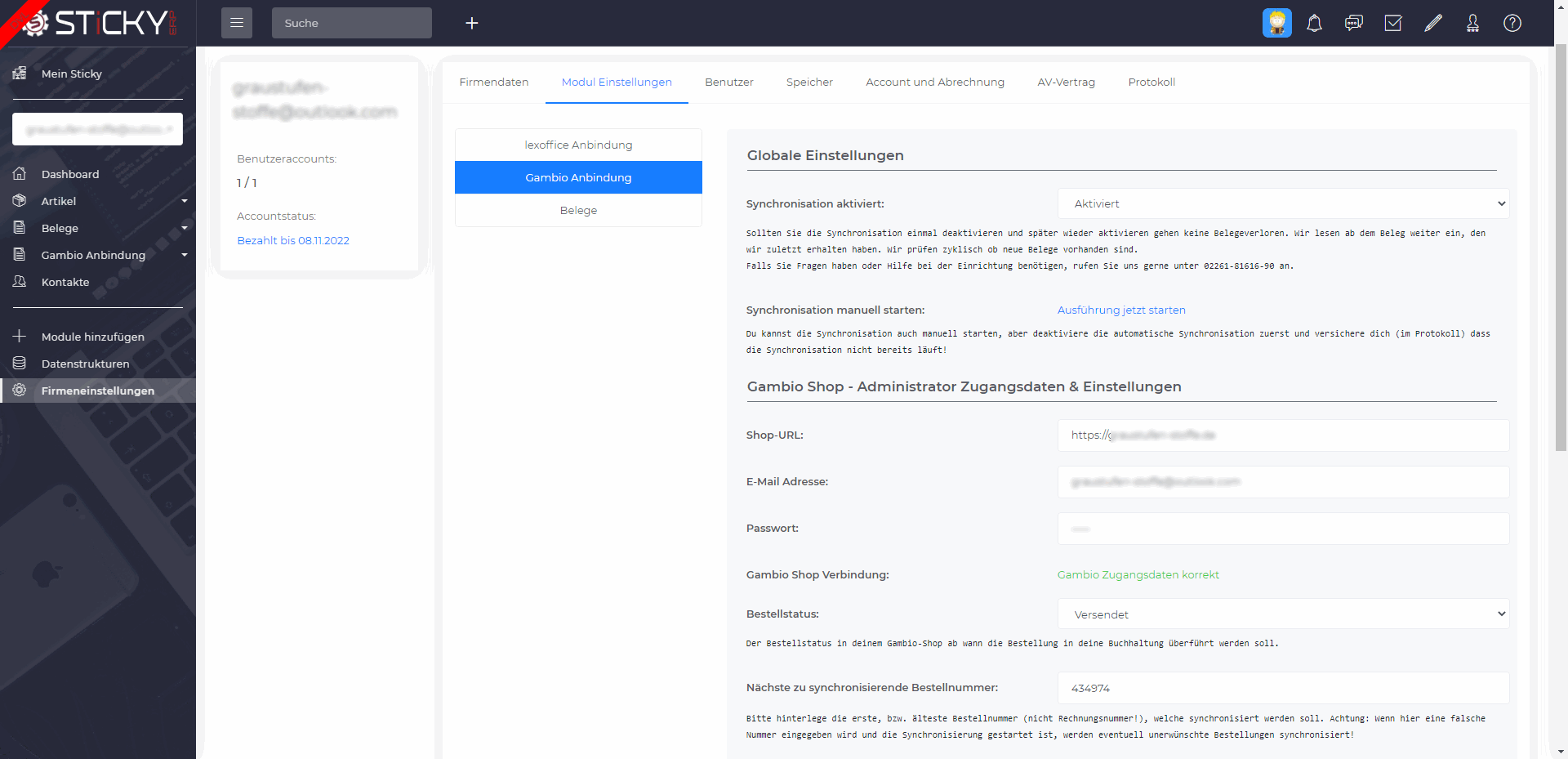Open the chat messages icon
Screen dimensions: 1568x759
(1353, 23)
